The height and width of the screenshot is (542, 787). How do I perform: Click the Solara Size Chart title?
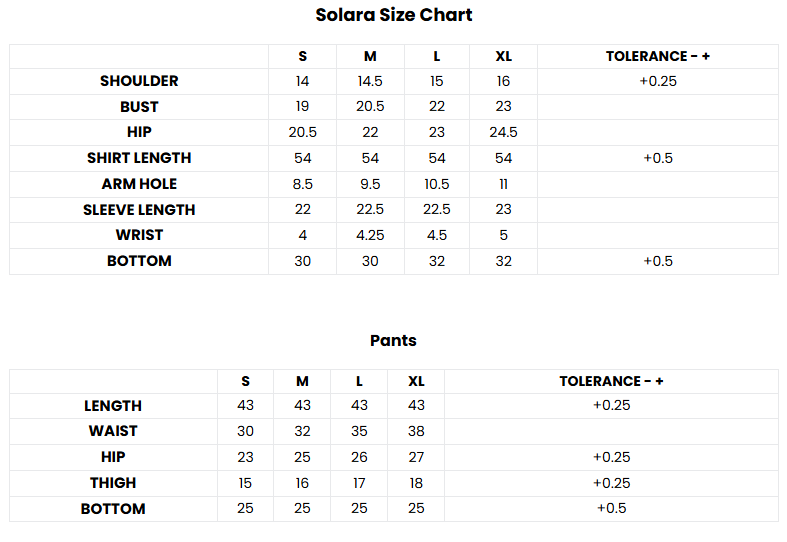[x=393, y=15]
